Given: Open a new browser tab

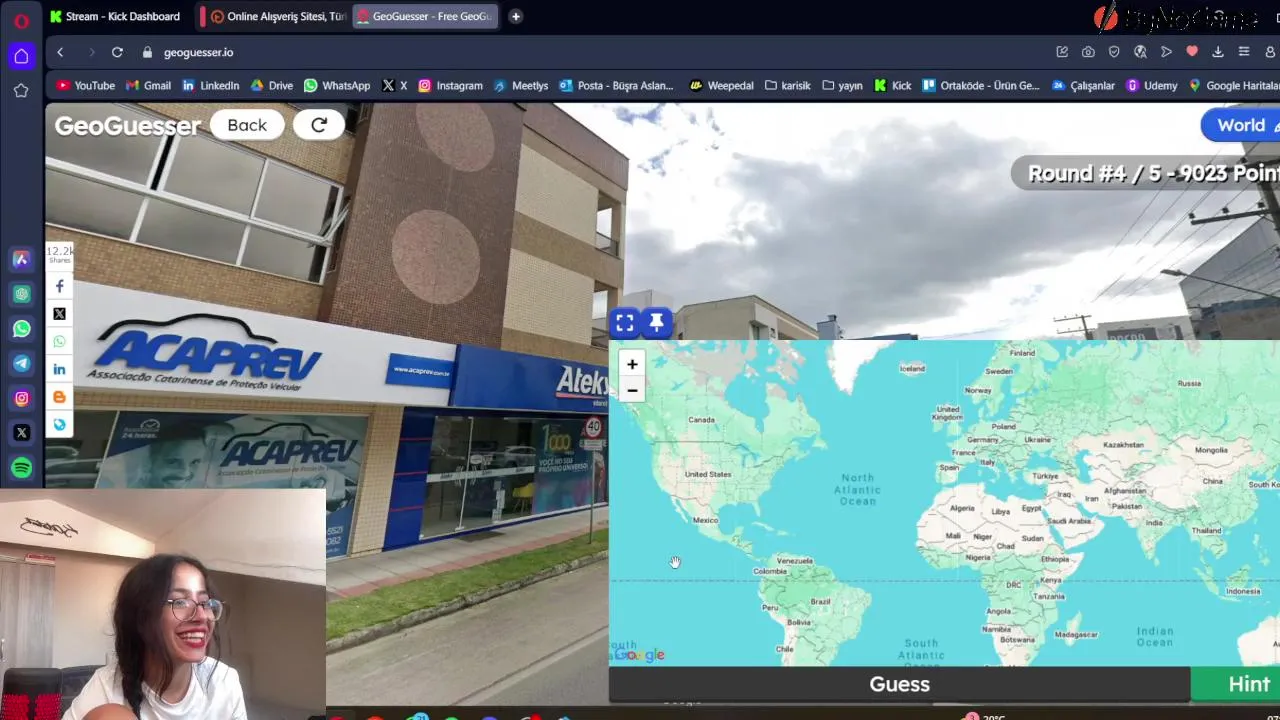Looking at the screenshot, I should coord(515,16).
